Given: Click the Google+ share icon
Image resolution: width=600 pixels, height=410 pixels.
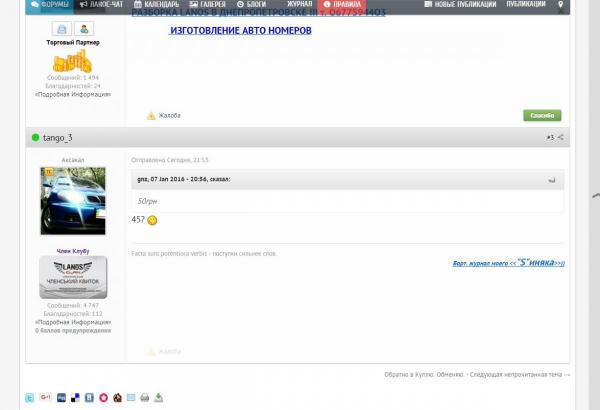Looking at the screenshot, I should point(45,397).
